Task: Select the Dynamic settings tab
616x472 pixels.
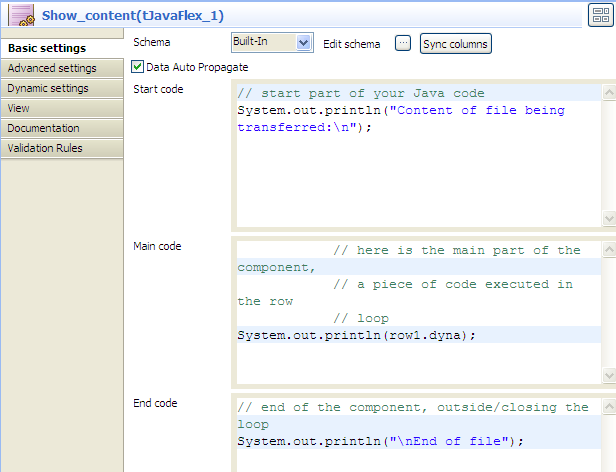Action: (x=48, y=89)
